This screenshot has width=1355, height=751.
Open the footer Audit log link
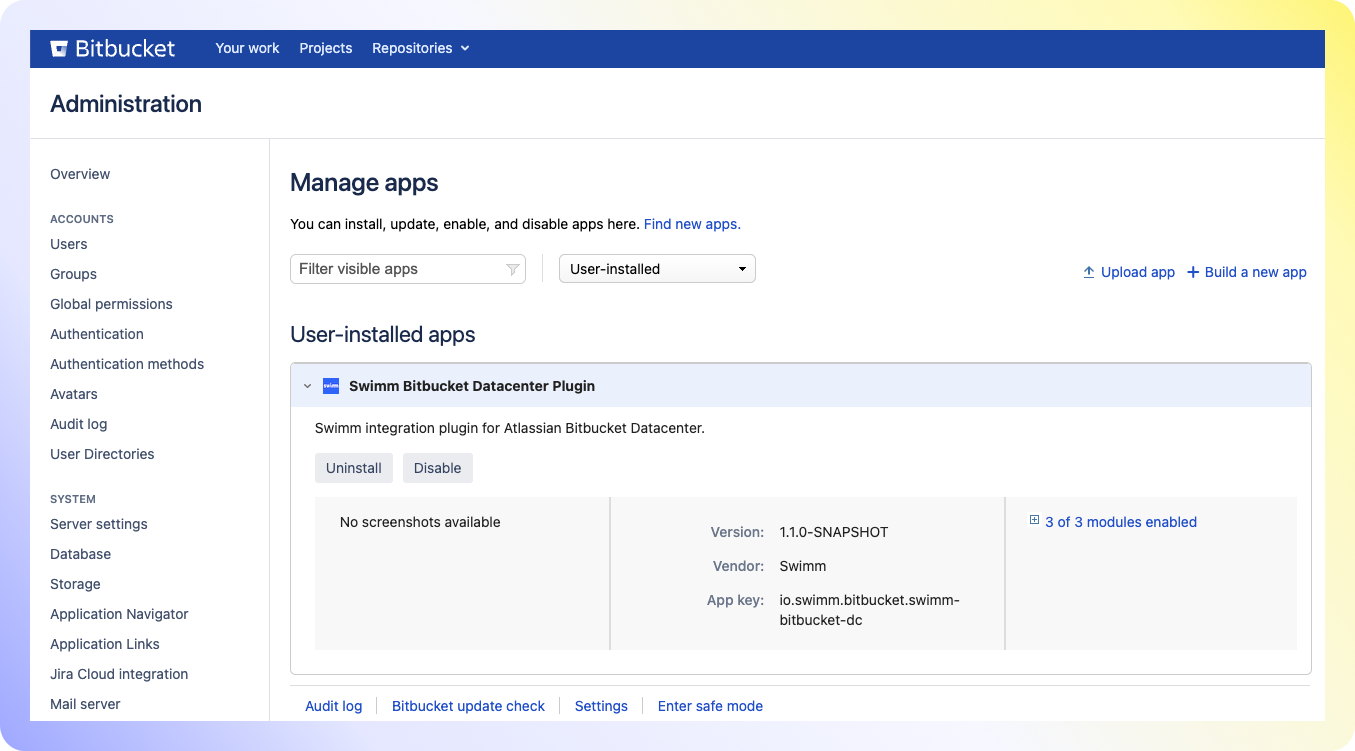pos(334,706)
